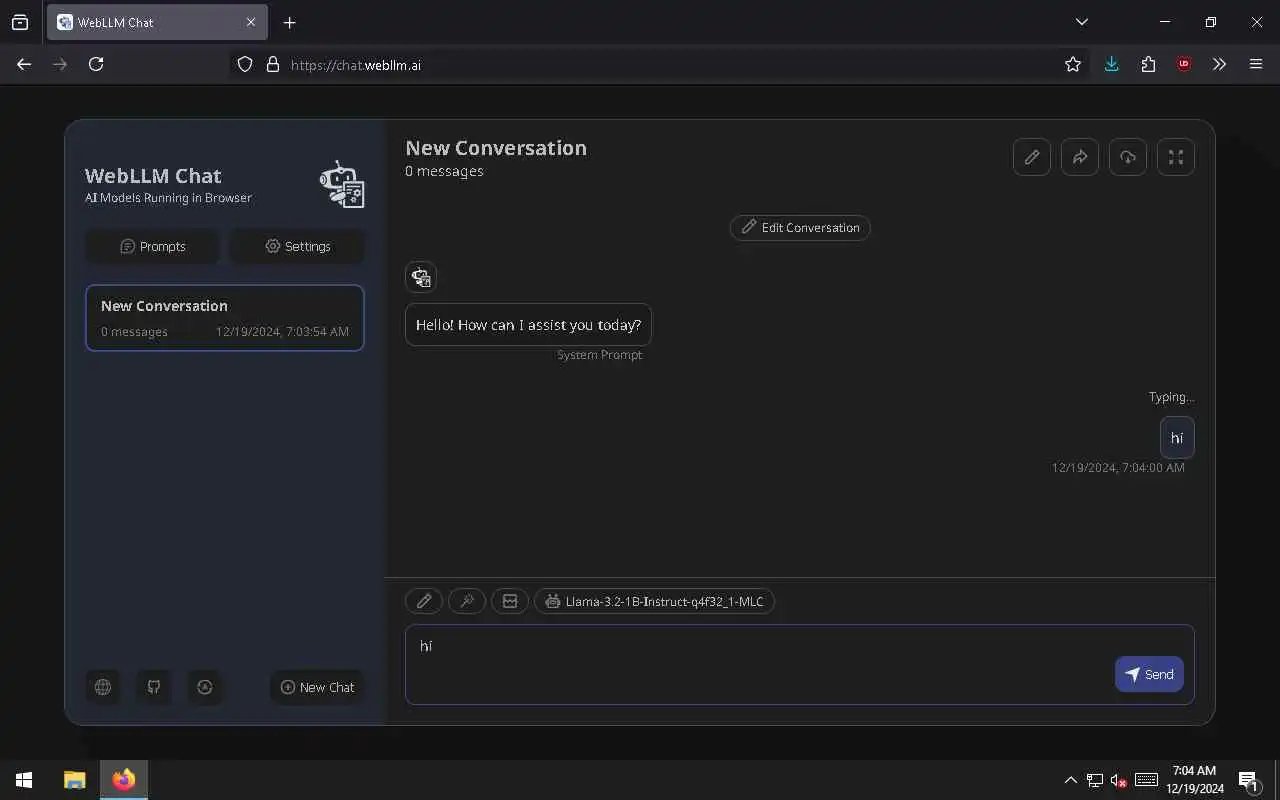Click the uBlock Origin toolbar icon
Viewport: 1280px width, 800px height.
1184,64
